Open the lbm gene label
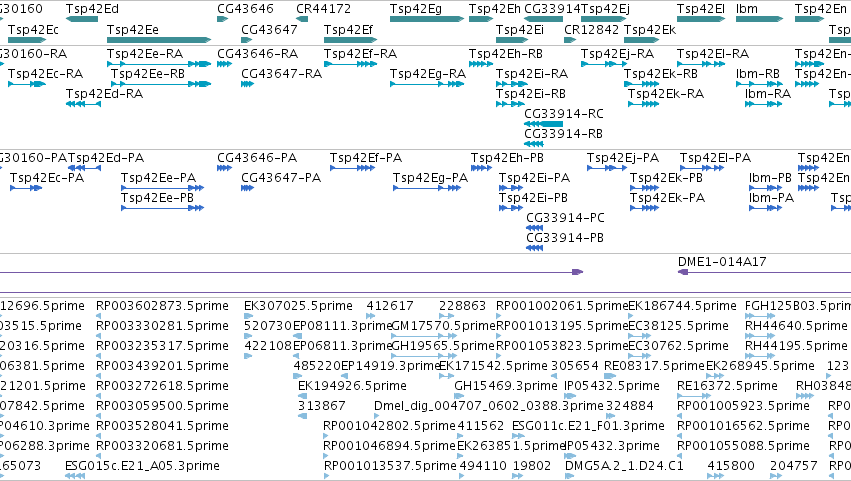851x481 pixels. (x=747, y=9)
